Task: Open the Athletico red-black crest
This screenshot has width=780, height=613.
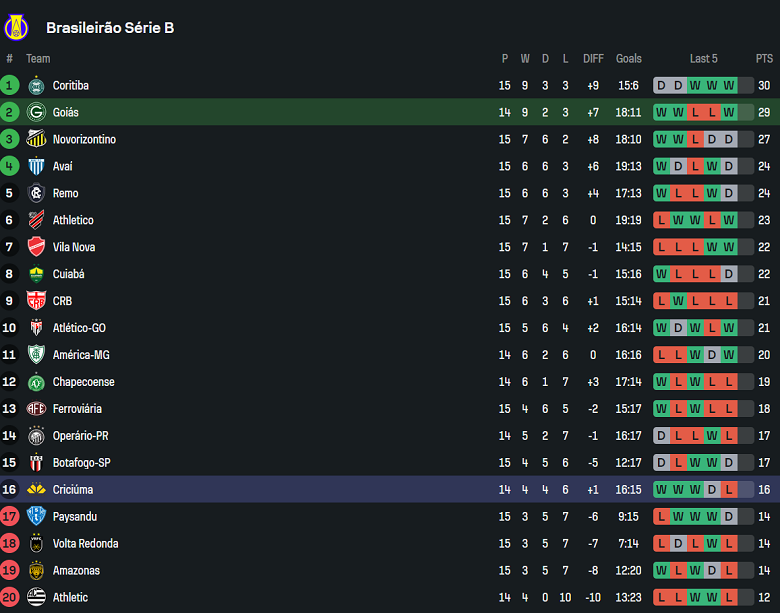Action: coord(36,220)
